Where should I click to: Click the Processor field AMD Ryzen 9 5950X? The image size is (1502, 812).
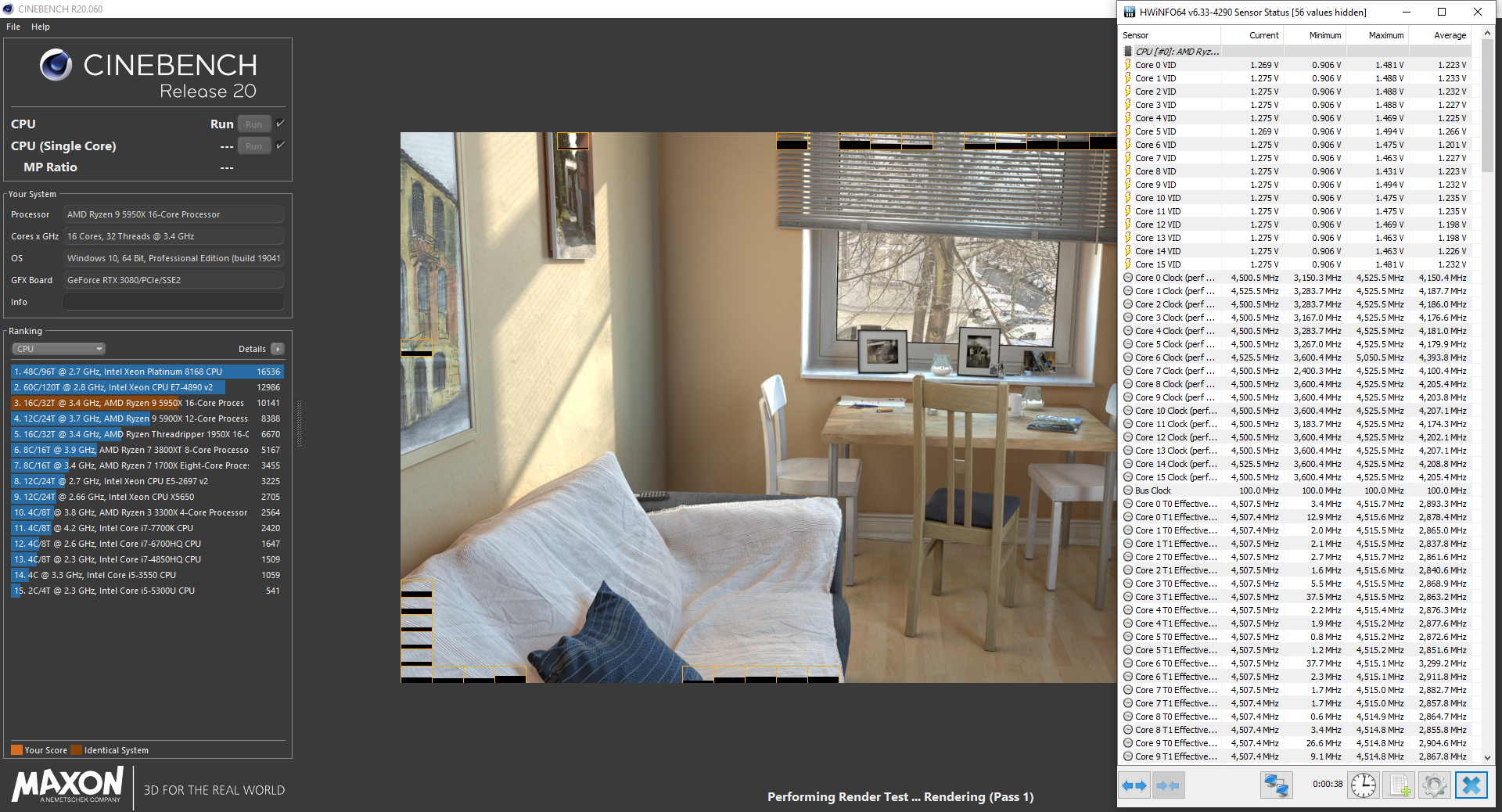pos(174,214)
